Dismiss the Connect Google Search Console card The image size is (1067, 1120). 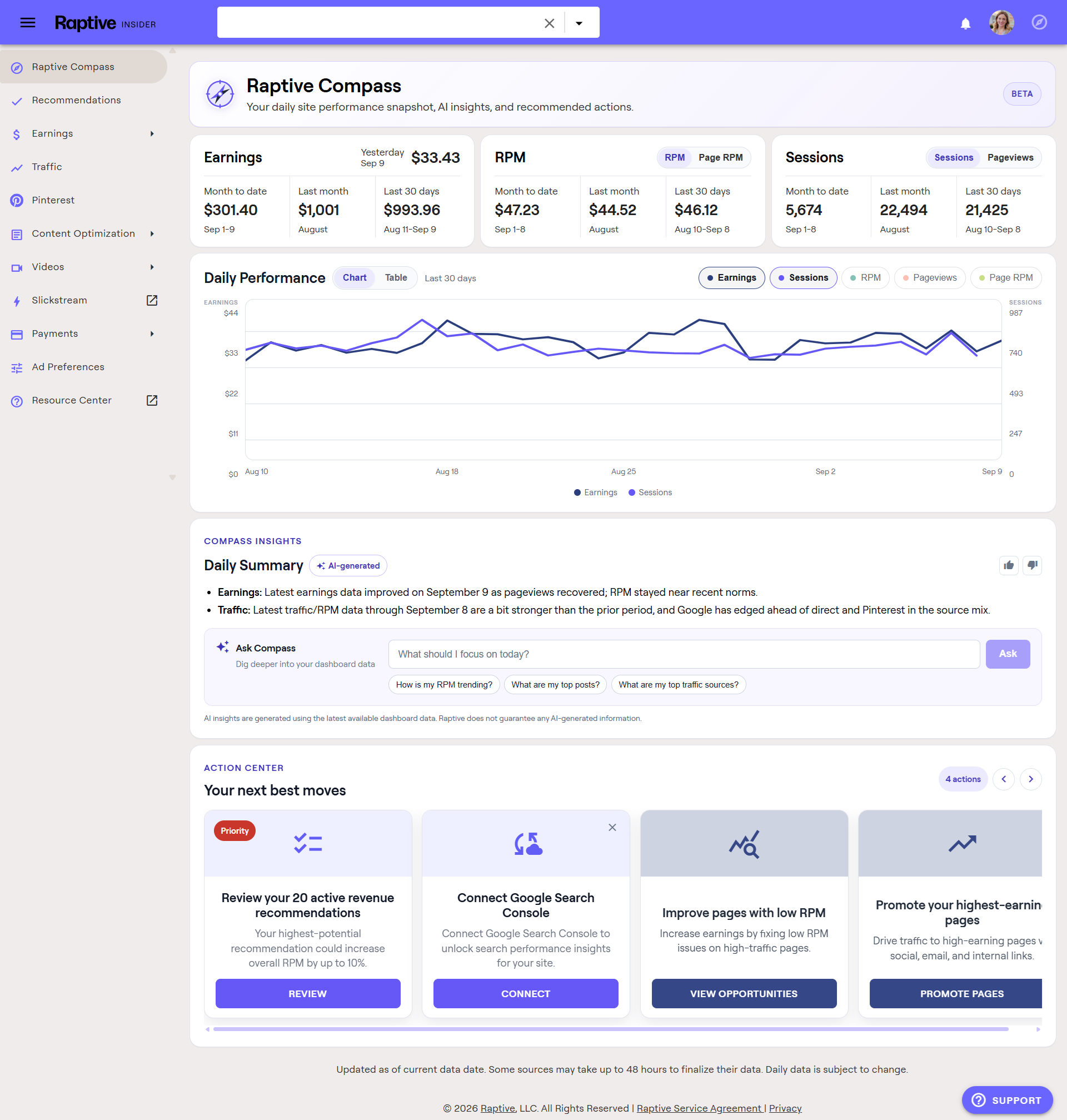tap(612, 828)
